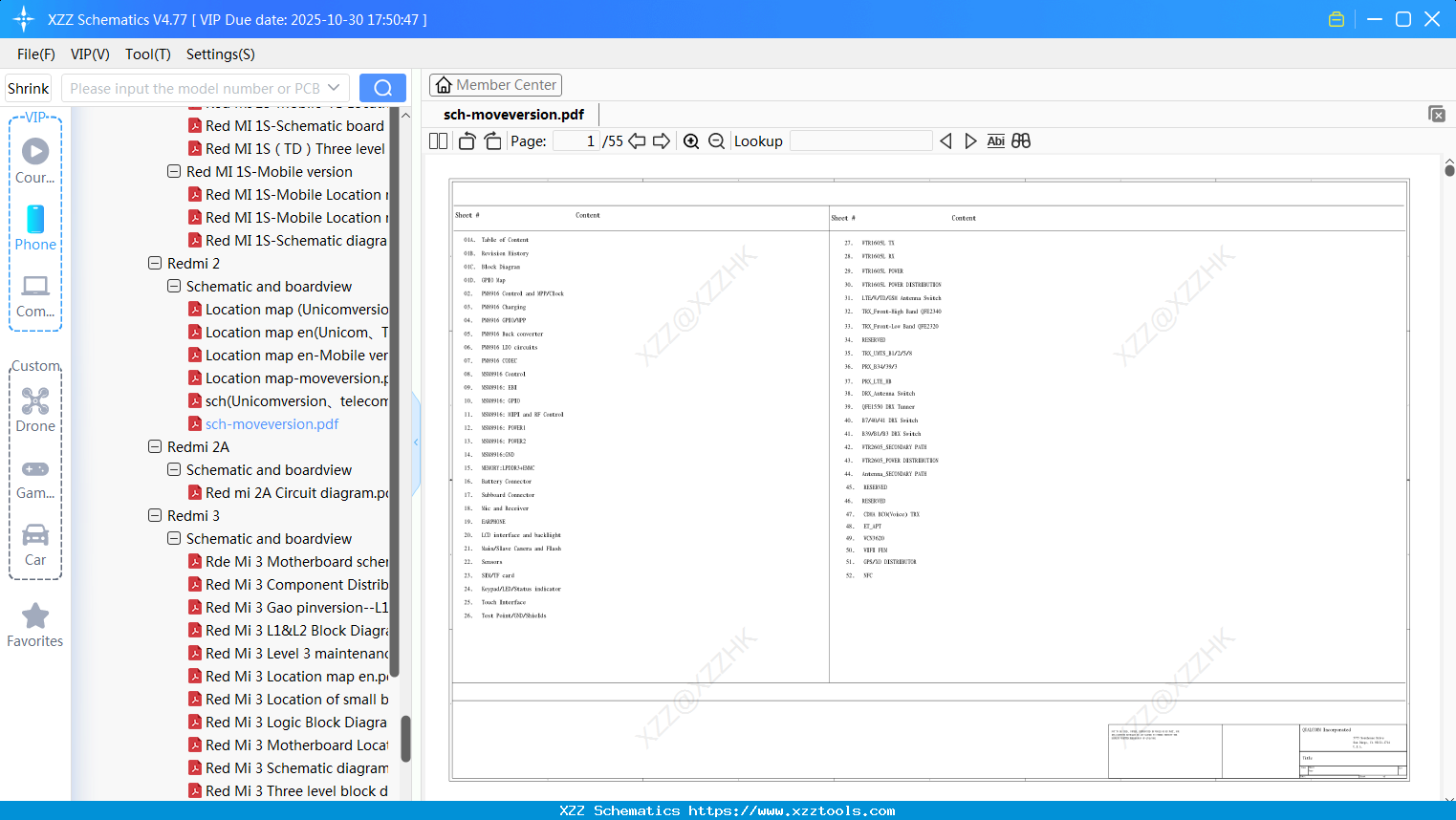Go to the previous PDF page
This screenshot has width=1456, height=820.
click(x=637, y=141)
